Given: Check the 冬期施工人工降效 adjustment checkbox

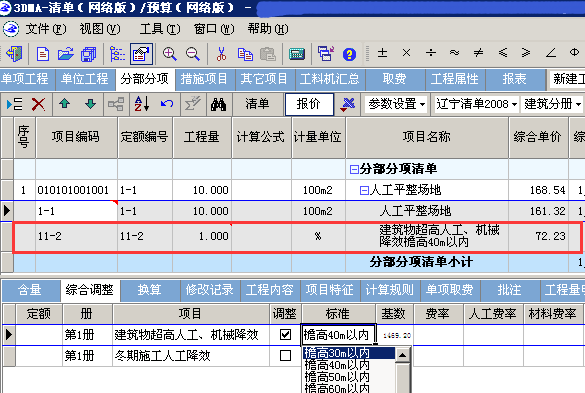Looking at the screenshot, I should tap(285, 355).
